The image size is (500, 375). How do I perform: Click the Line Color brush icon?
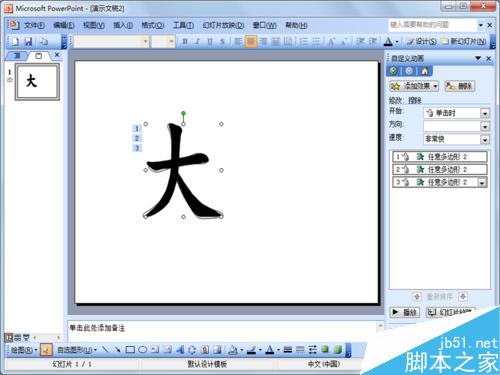252,350
